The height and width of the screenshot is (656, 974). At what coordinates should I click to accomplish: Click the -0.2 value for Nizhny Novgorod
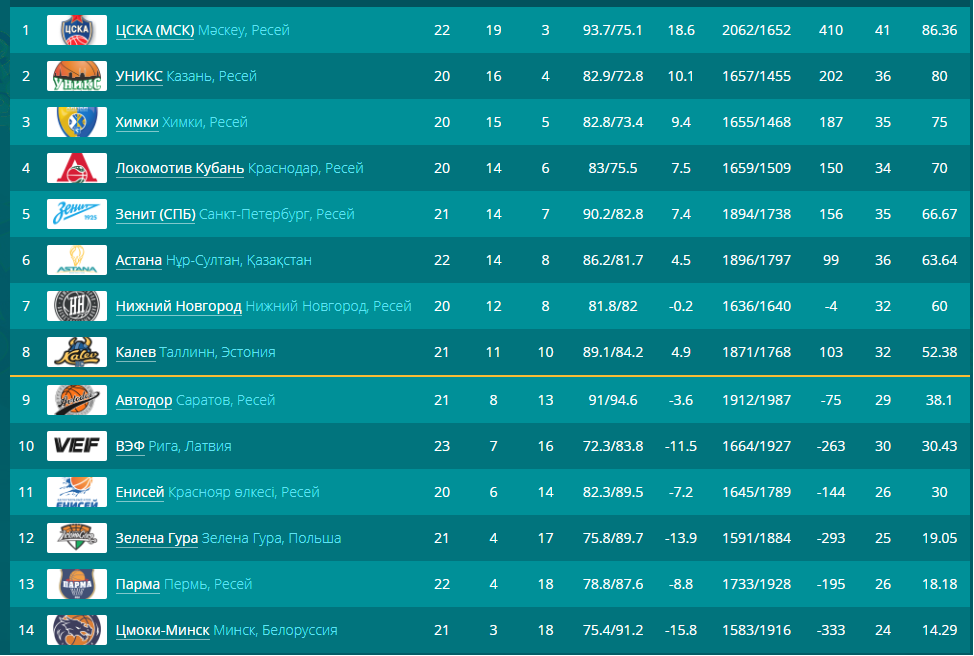[681, 306]
